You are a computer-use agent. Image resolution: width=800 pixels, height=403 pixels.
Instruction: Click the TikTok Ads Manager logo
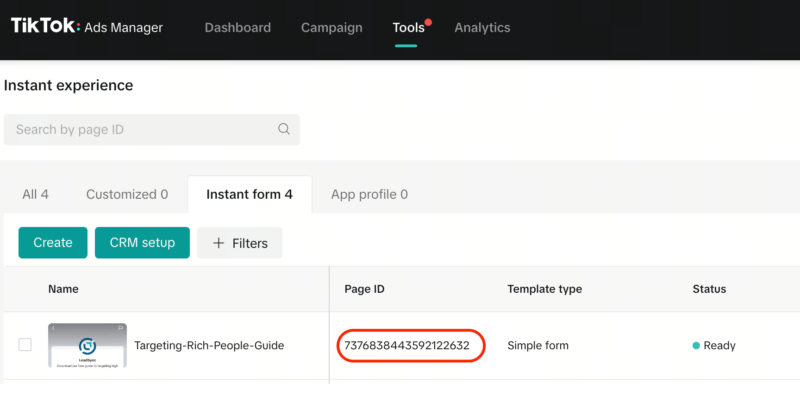(x=86, y=27)
